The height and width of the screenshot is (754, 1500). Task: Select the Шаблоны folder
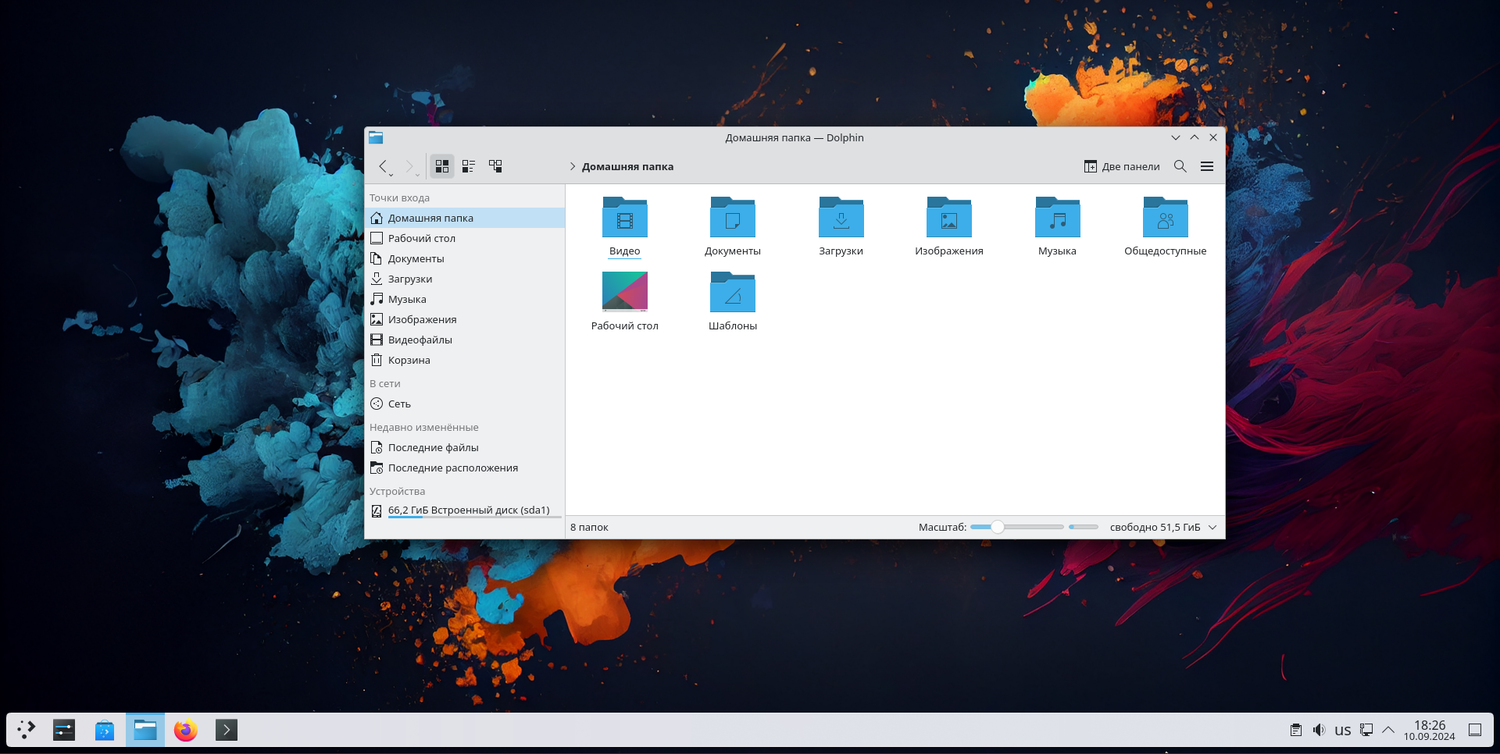733,302
